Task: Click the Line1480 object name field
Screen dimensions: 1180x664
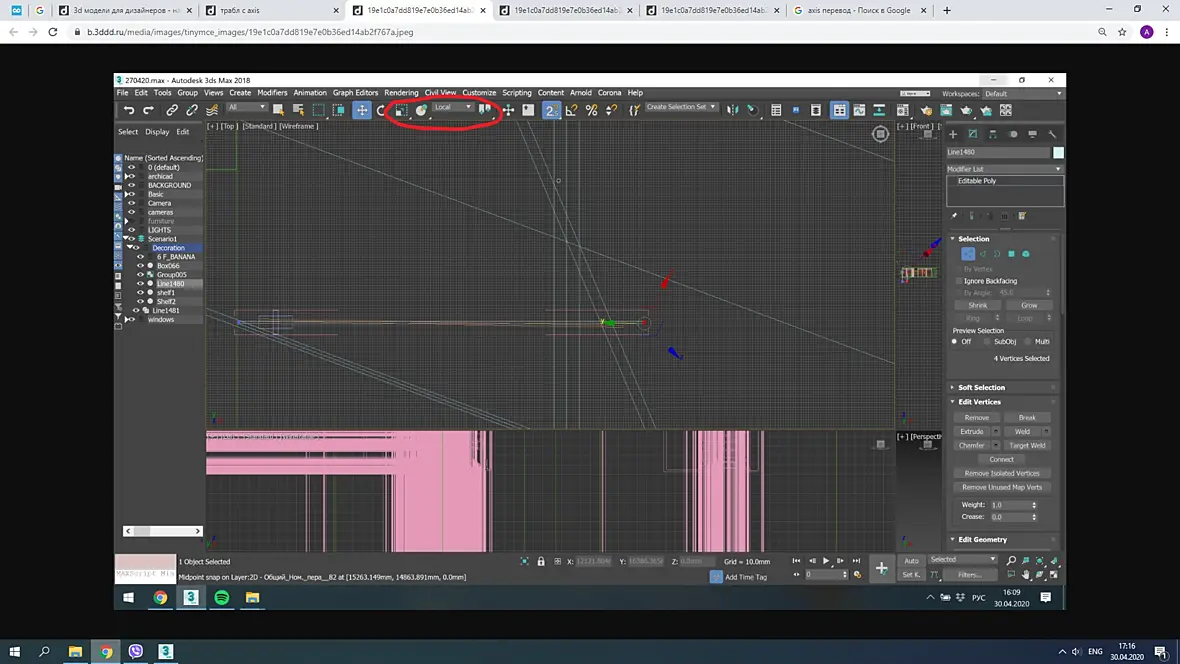Action: [x=998, y=152]
